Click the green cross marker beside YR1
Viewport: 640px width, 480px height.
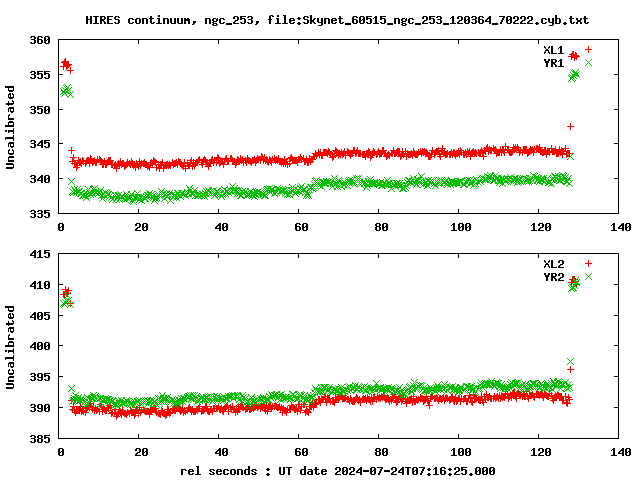(x=588, y=62)
